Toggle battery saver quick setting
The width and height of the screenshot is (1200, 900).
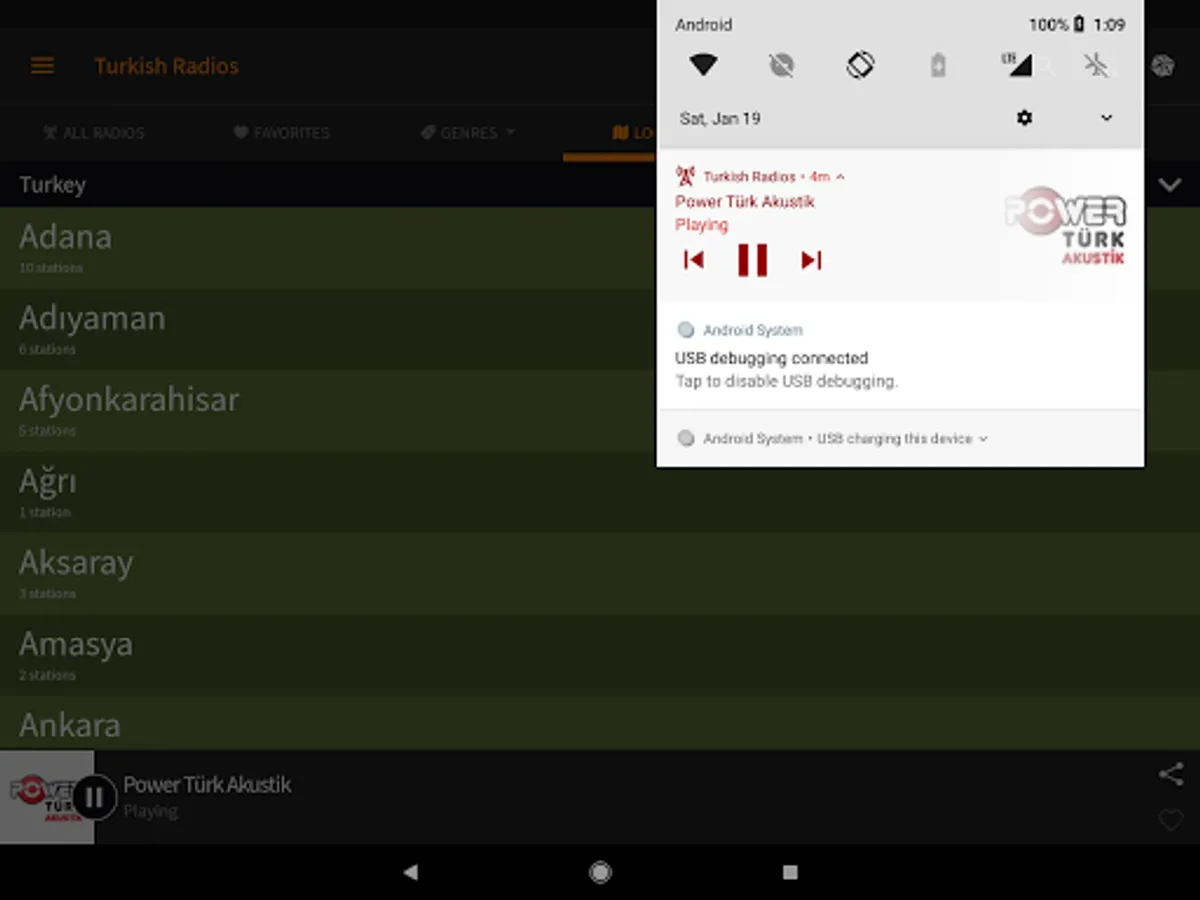click(x=938, y=65)
